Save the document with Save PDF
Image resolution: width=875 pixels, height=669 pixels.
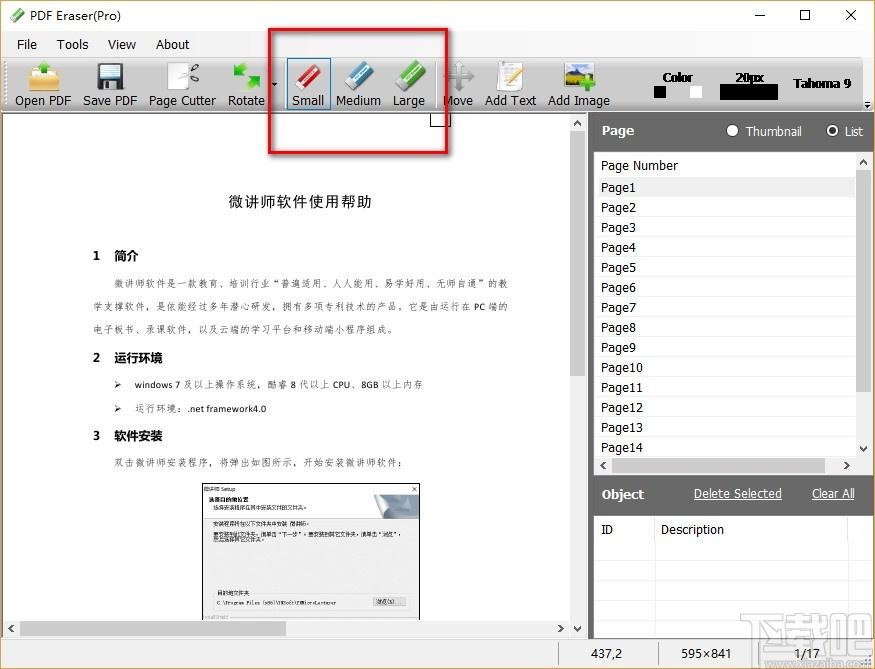[x=110, y=84]
